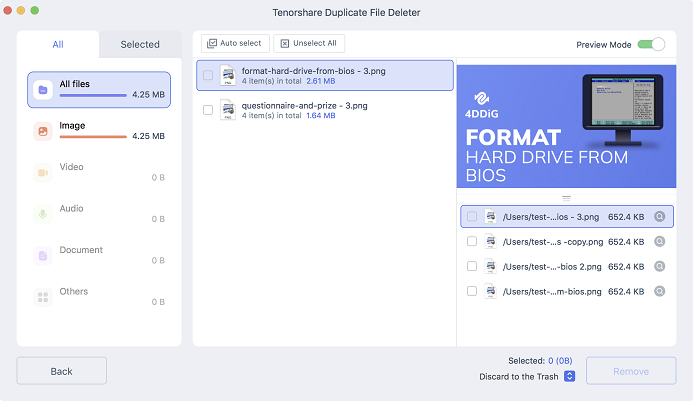
Task: Turn off the Preview Mode switch
Action: (x=651, y=44)
